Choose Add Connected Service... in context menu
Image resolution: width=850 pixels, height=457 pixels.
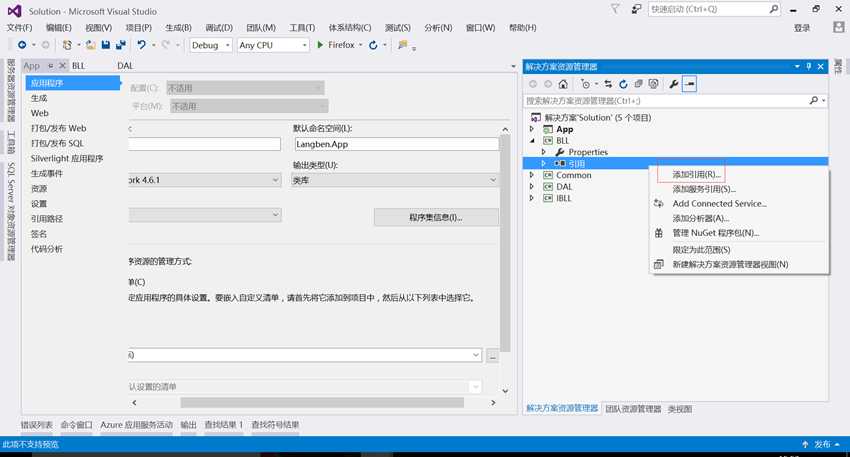click(719, 204)
